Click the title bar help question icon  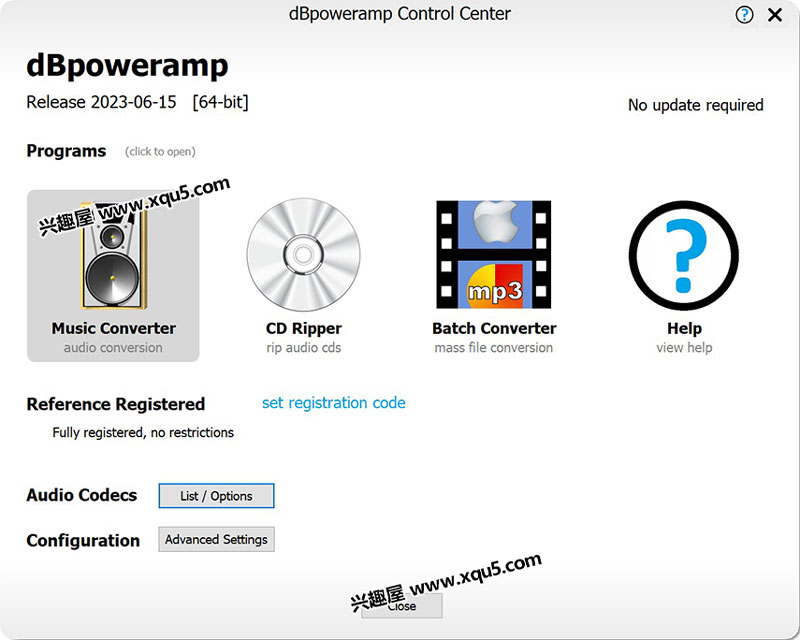[744, 15]
